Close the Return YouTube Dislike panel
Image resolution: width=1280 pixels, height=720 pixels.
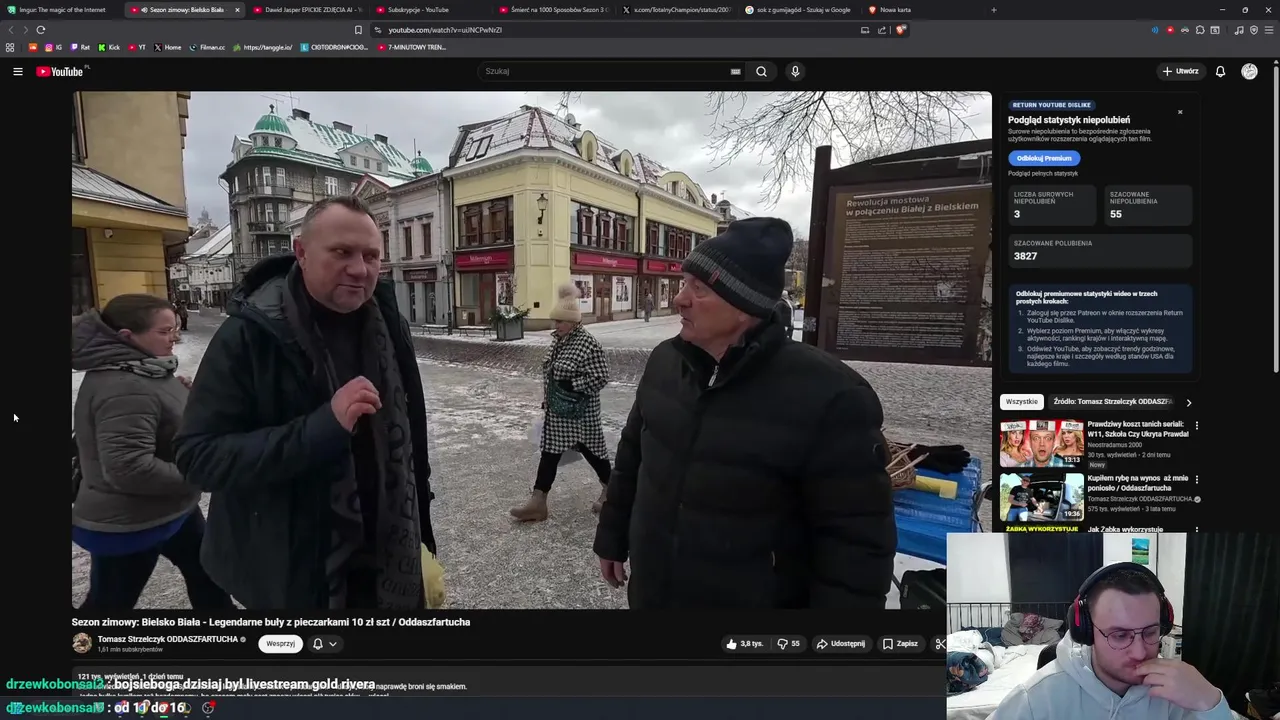[1180, 112]
